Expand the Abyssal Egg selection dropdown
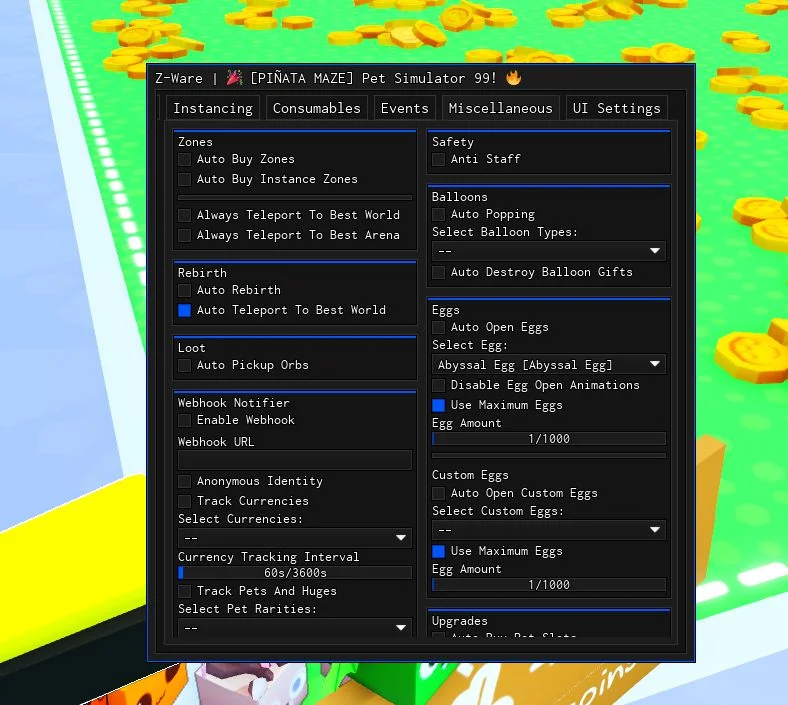 (x=549, y=365)
